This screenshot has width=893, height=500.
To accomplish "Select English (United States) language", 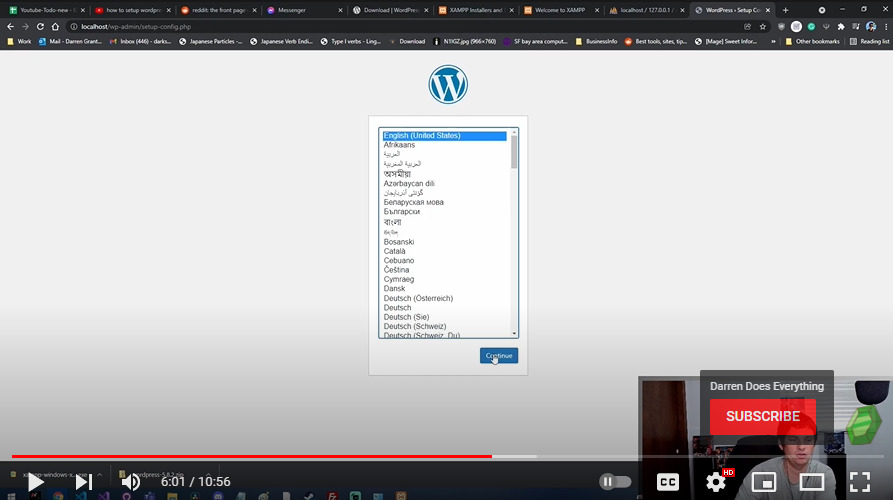I will pos(445,136).
